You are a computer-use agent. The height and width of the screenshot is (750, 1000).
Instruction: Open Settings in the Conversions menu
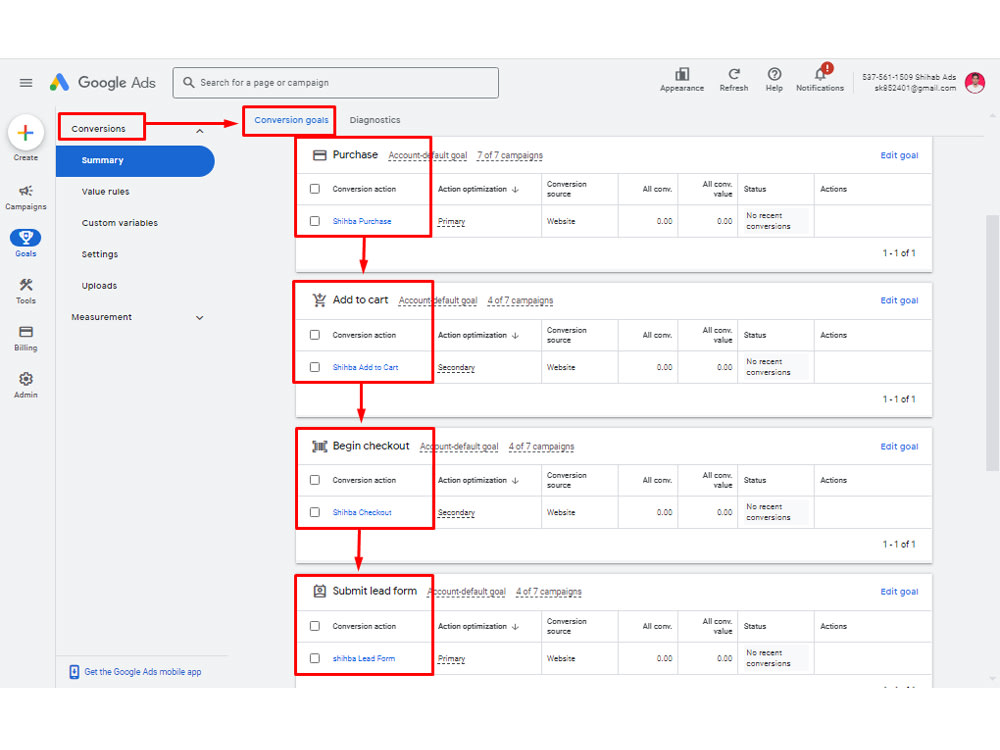click(99, 254)
